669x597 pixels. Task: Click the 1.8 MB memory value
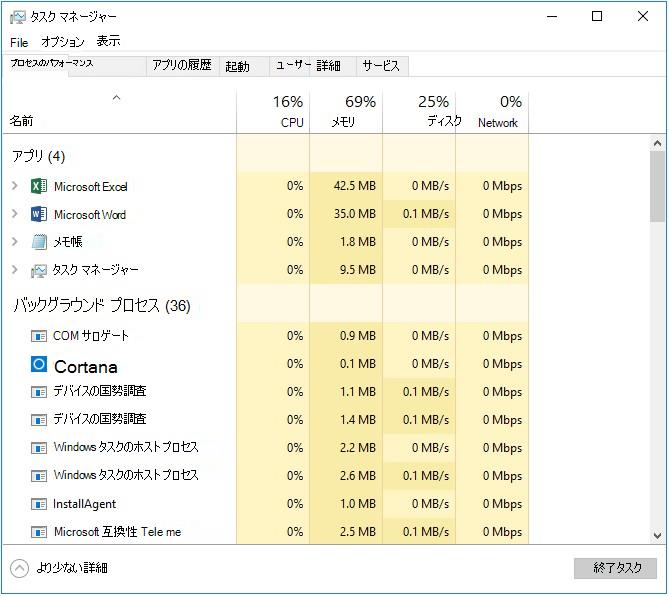point(358,242)
